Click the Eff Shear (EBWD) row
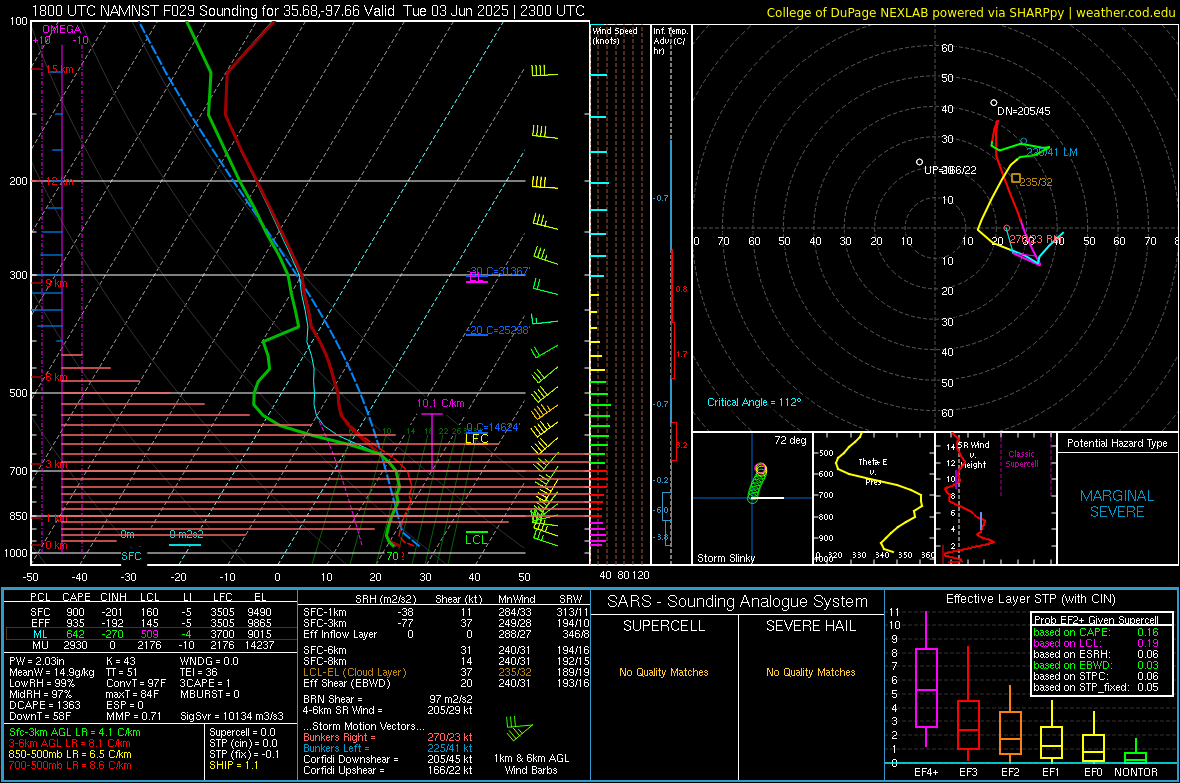This screenshot has height=783, width=1180. coord(446,683)
